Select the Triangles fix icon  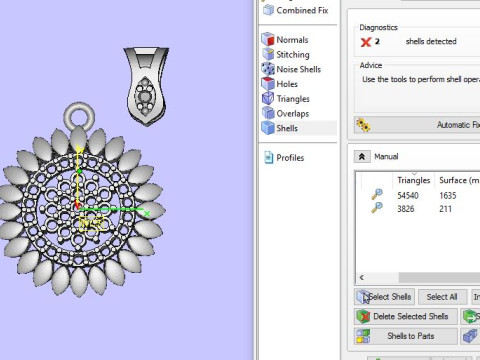click(268, 98)
